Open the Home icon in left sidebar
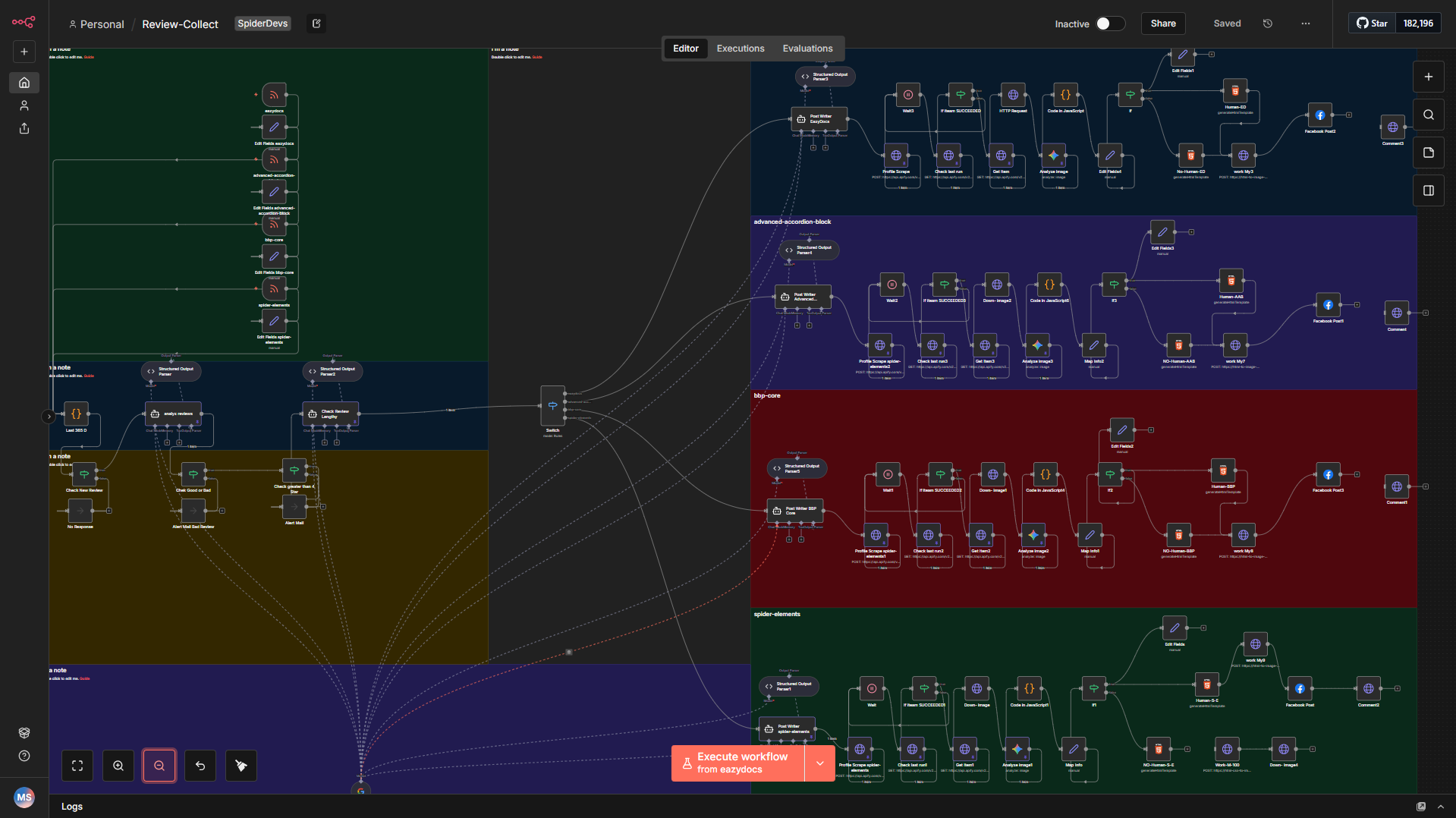The image size is (1456, 818). pos(24,83)
